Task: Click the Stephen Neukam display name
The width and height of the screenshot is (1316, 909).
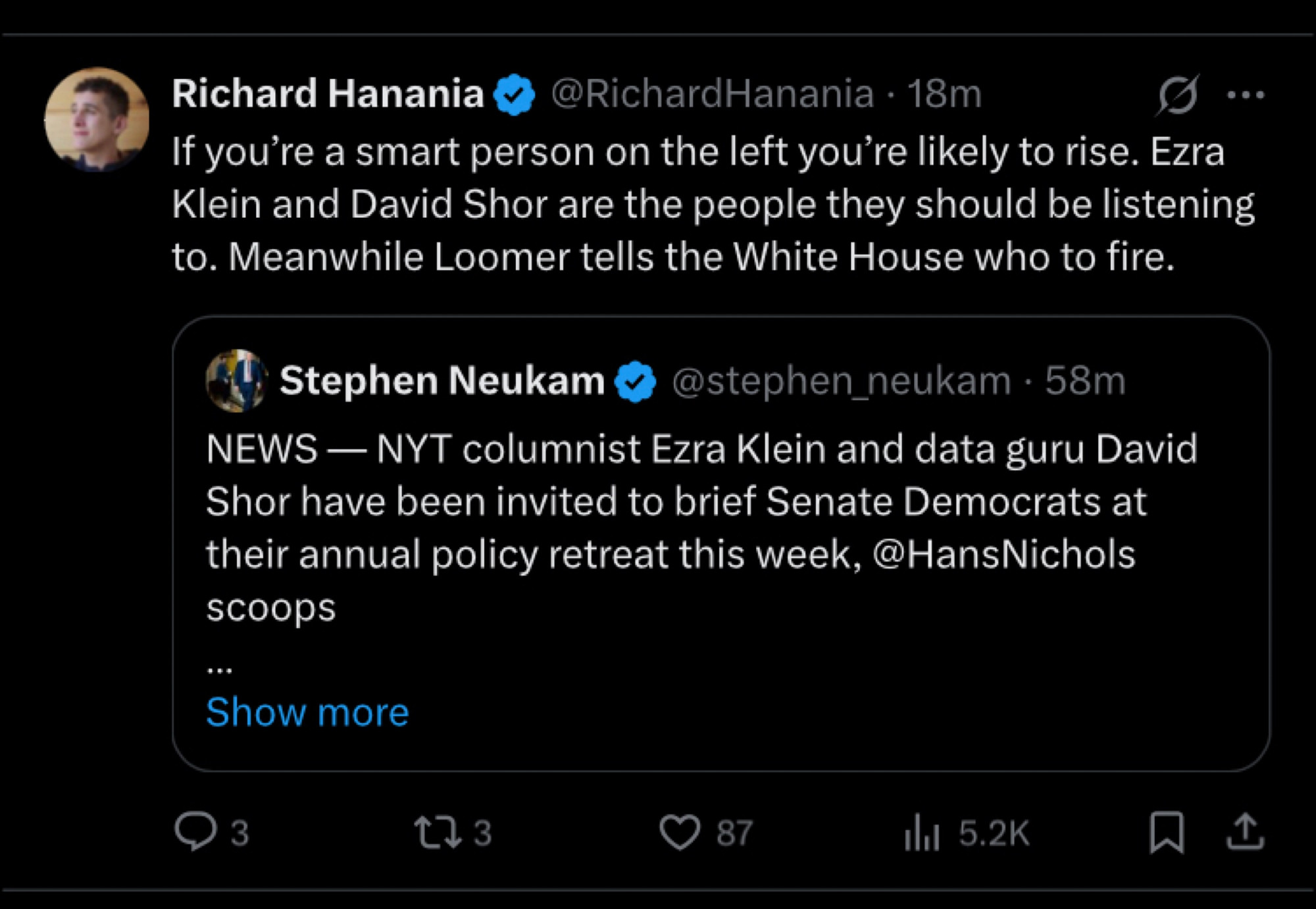Action: point(442,380)
